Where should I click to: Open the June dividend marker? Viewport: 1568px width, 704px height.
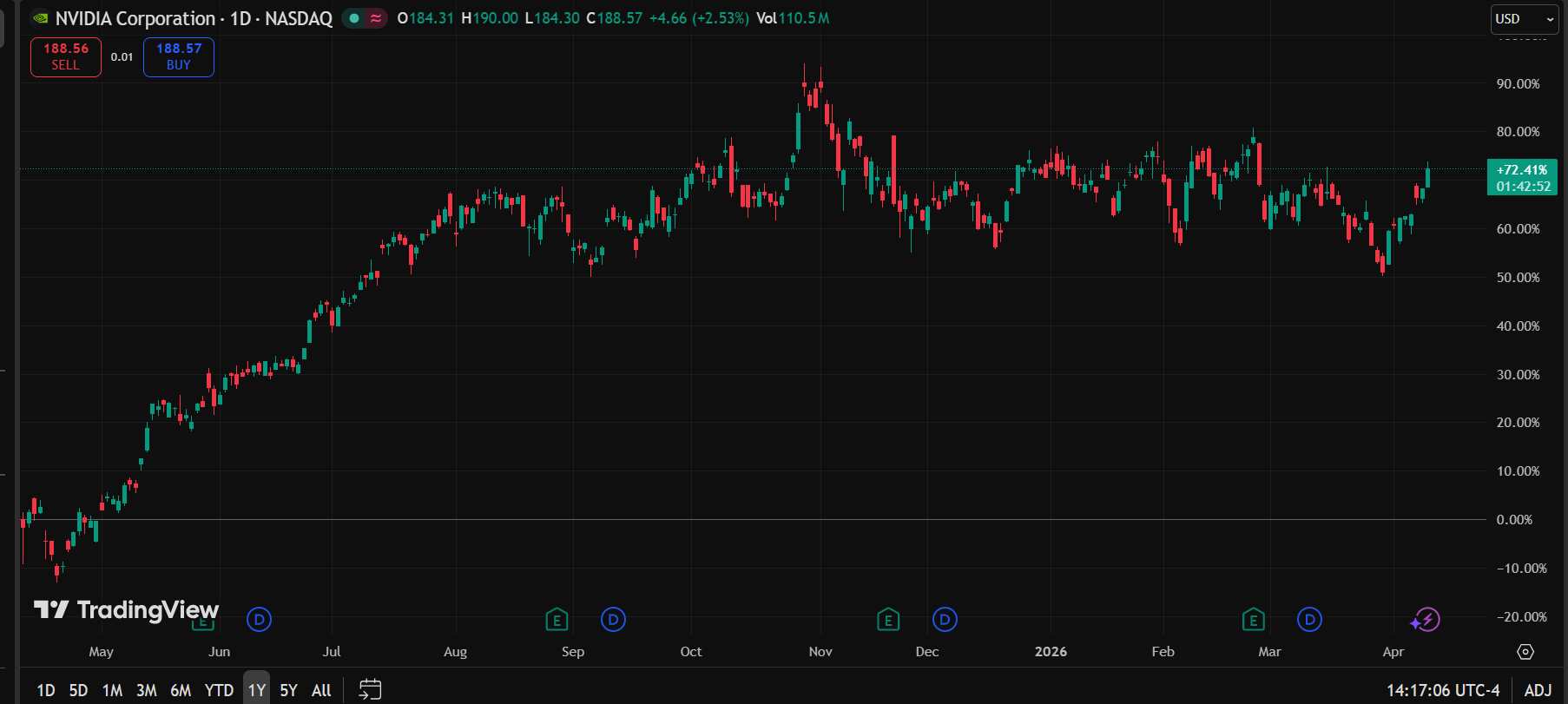(259, 620)
